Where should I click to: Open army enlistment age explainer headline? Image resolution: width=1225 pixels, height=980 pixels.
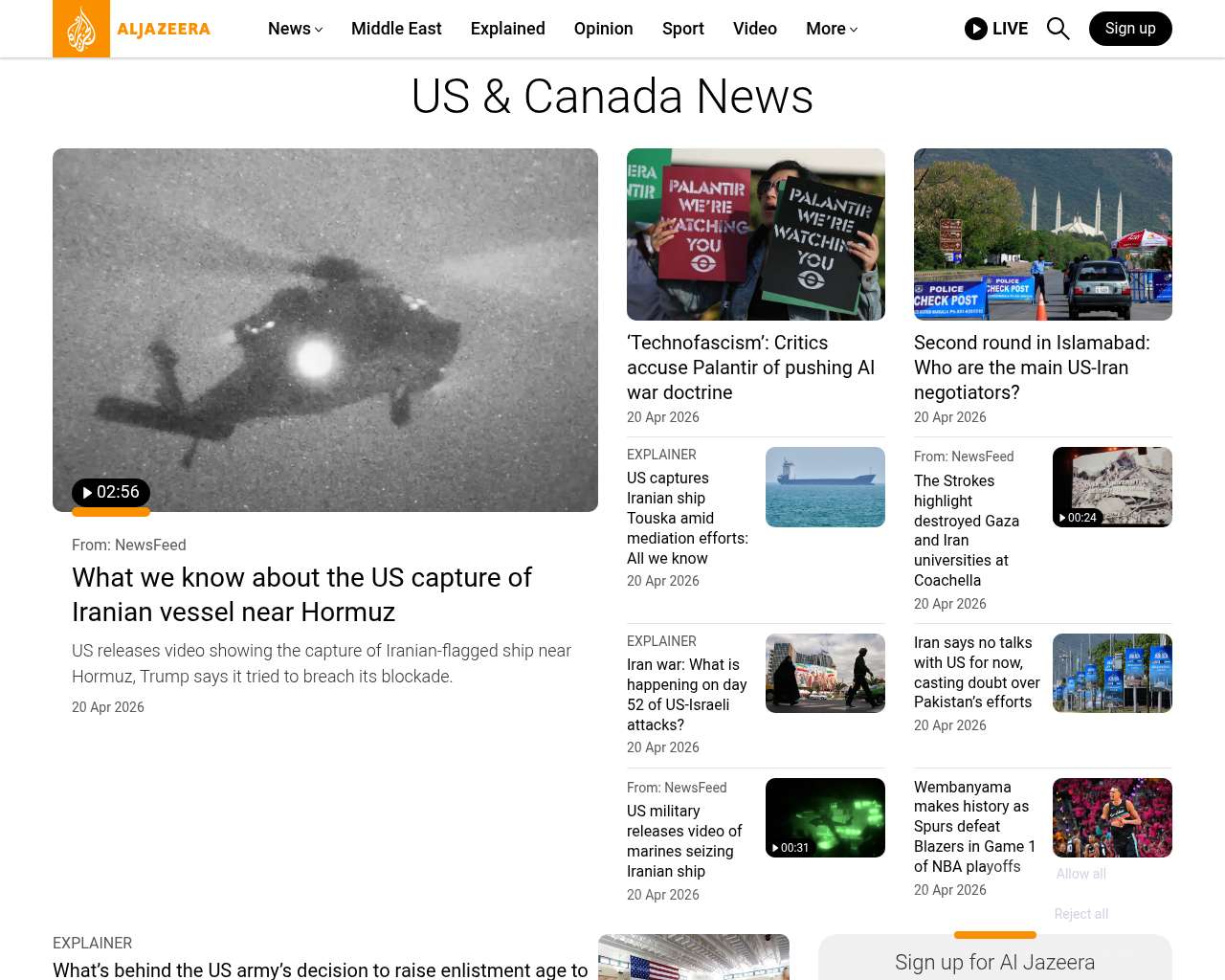coord(321,969)
